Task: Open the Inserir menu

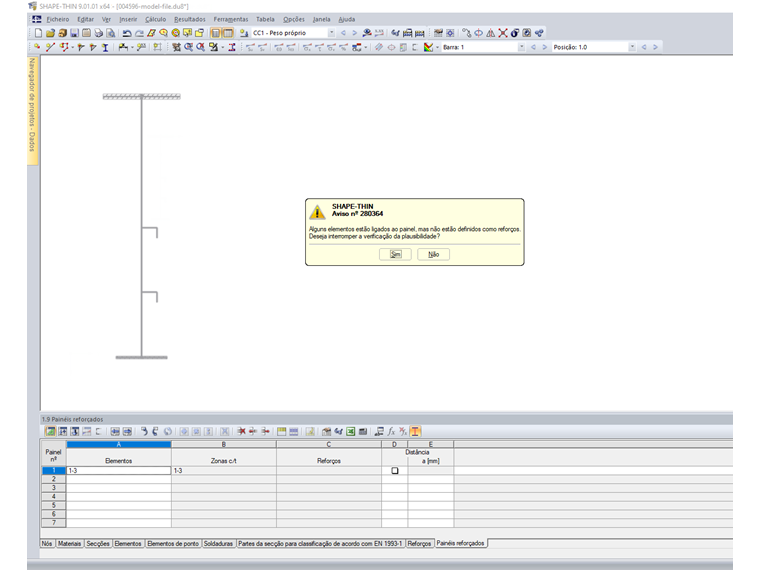Action: coord(128,19)
